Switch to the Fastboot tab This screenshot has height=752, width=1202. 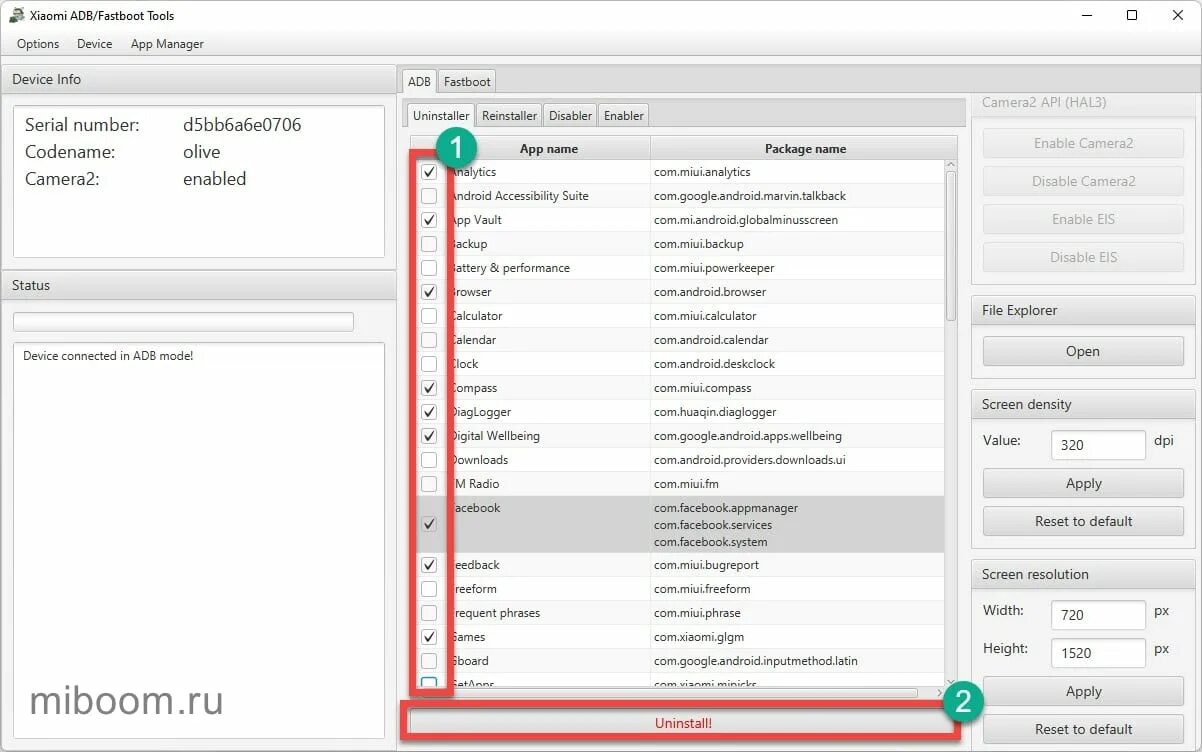[467, 82]
